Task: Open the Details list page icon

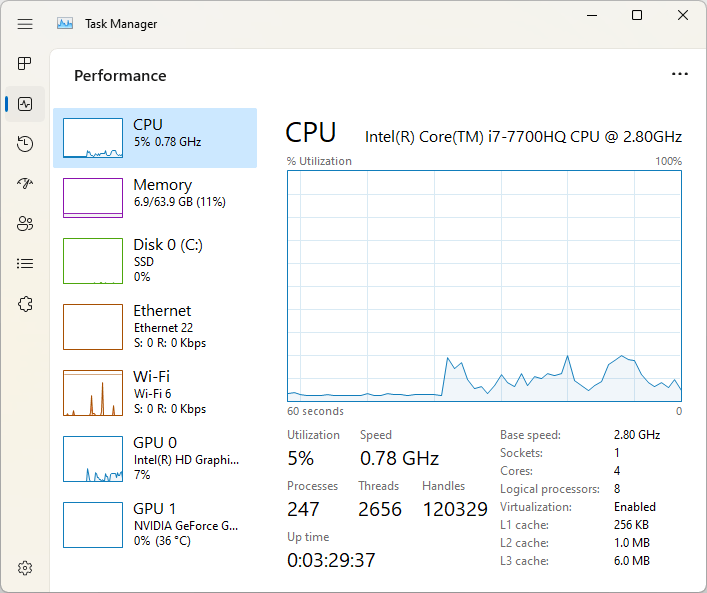Action: tap(25, 263)
